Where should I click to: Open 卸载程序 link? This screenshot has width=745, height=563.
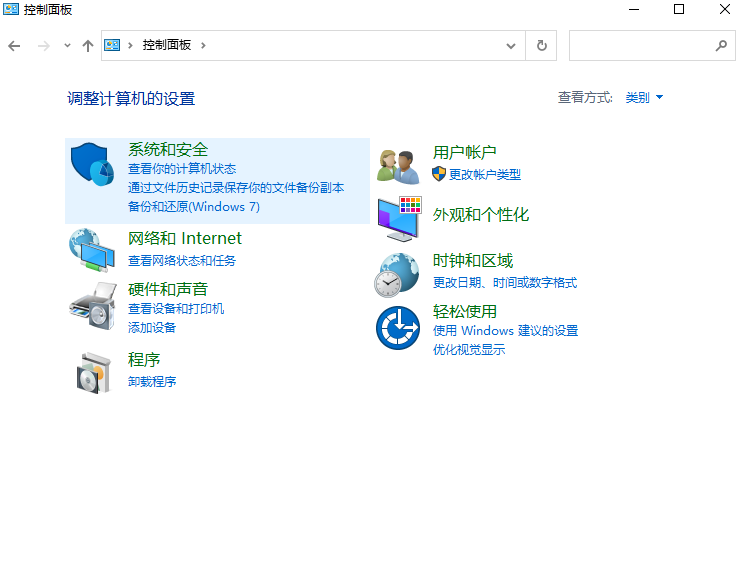click(152, 381)
